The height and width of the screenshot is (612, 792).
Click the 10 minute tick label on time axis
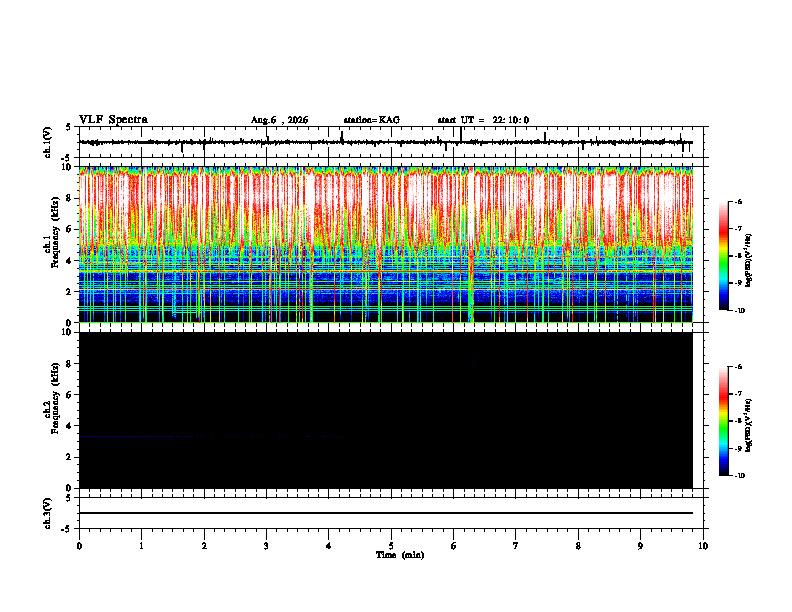click(703, 546)
